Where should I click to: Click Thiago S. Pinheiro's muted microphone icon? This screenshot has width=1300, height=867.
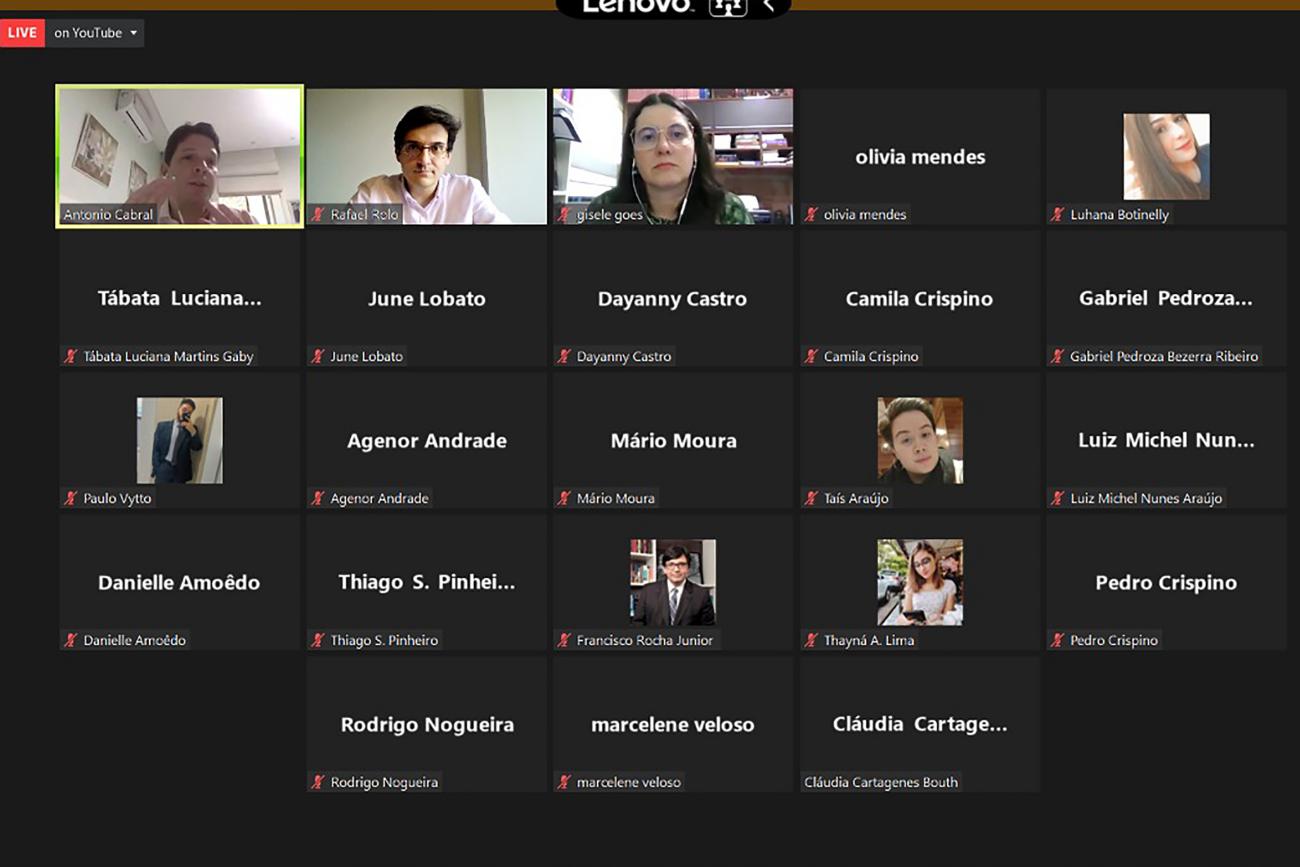318,640
